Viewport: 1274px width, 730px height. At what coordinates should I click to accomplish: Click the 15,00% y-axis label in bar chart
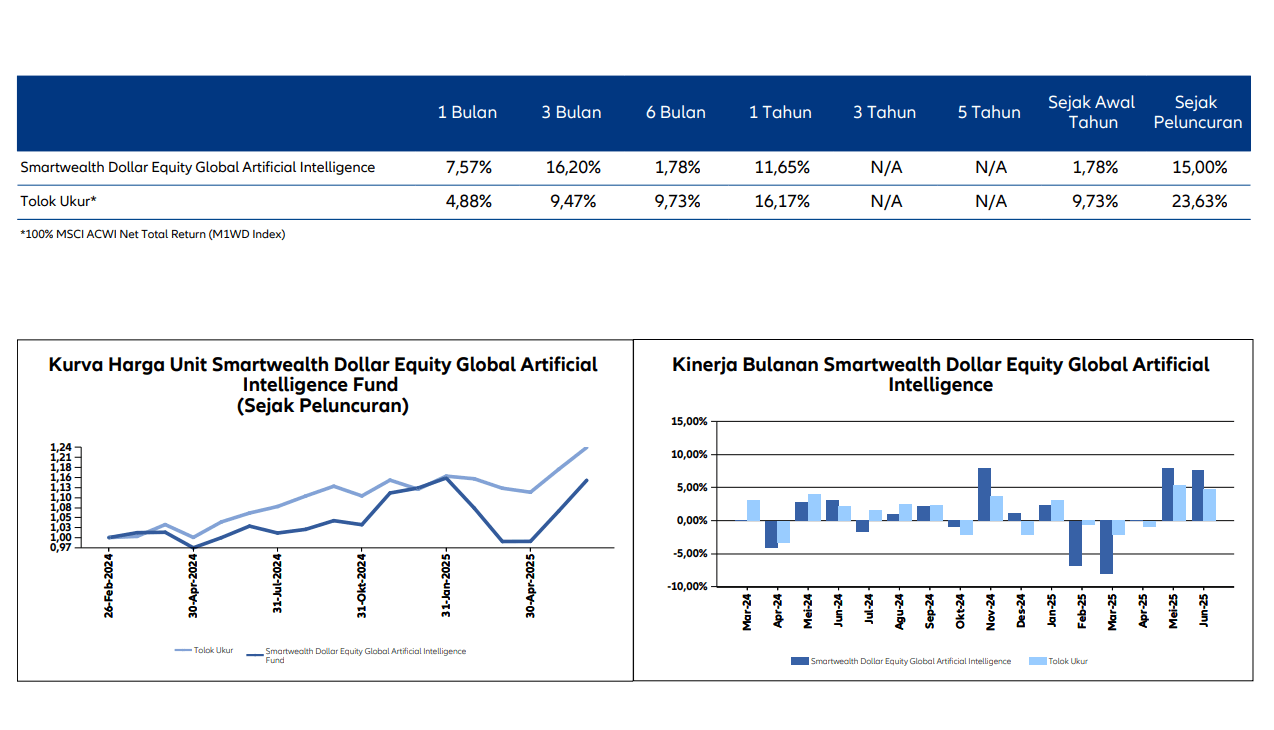pyautogui.click(x=687, y=422)
